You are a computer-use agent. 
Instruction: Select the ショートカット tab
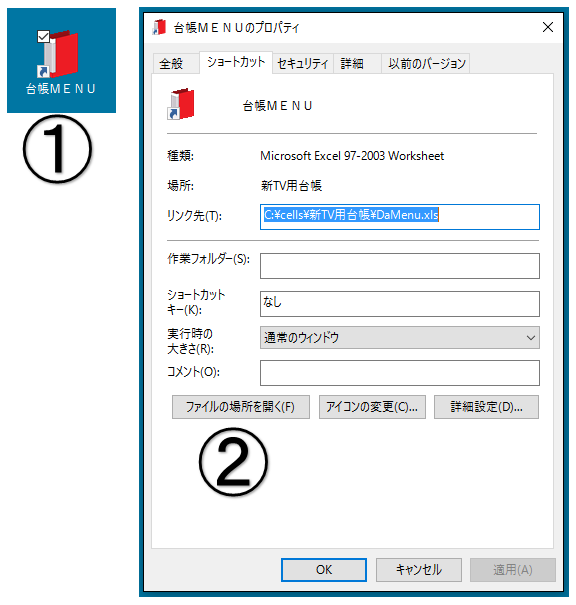[236, 62]
